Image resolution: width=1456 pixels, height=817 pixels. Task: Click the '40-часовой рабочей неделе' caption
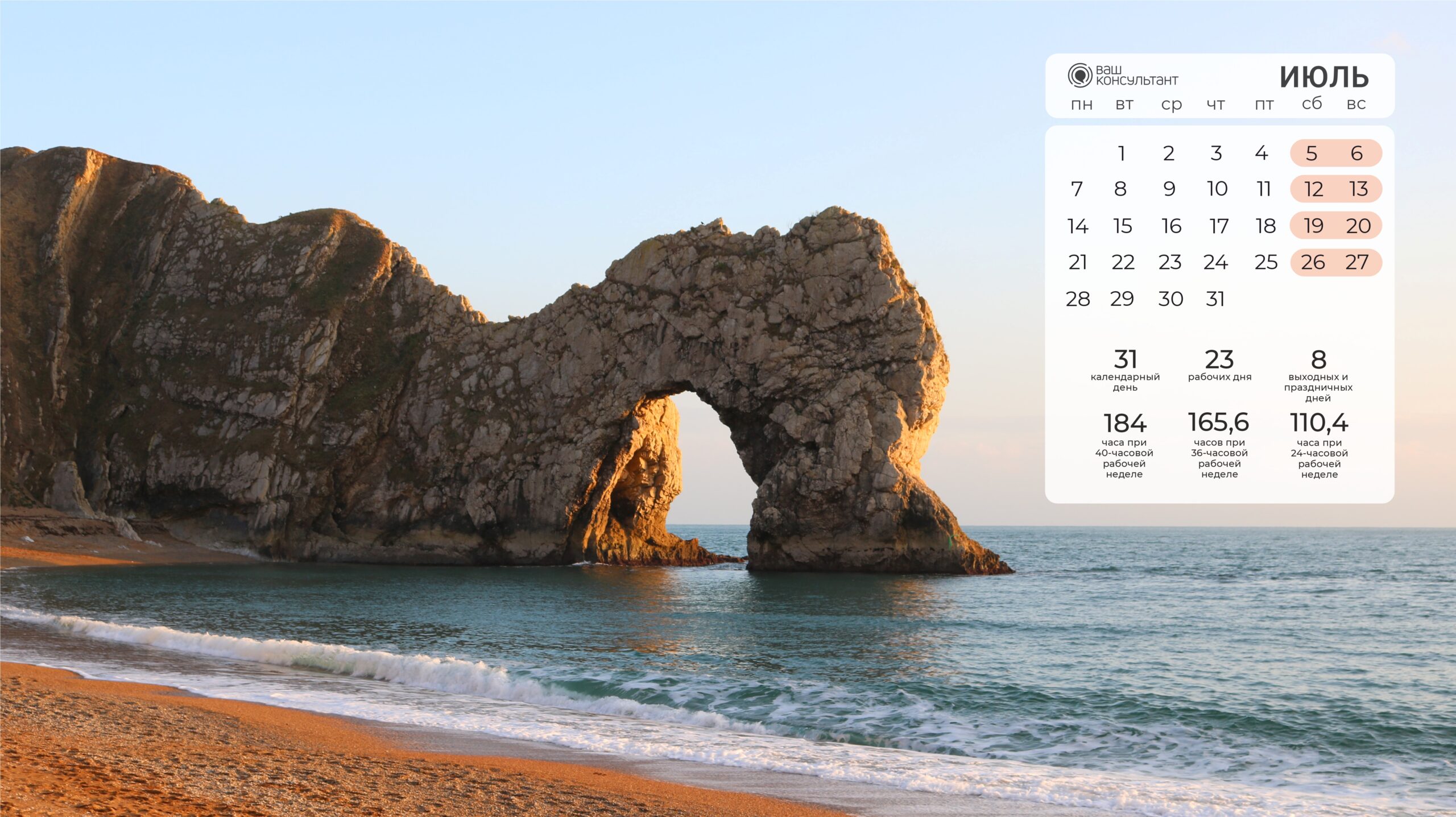click(1124, 464)
